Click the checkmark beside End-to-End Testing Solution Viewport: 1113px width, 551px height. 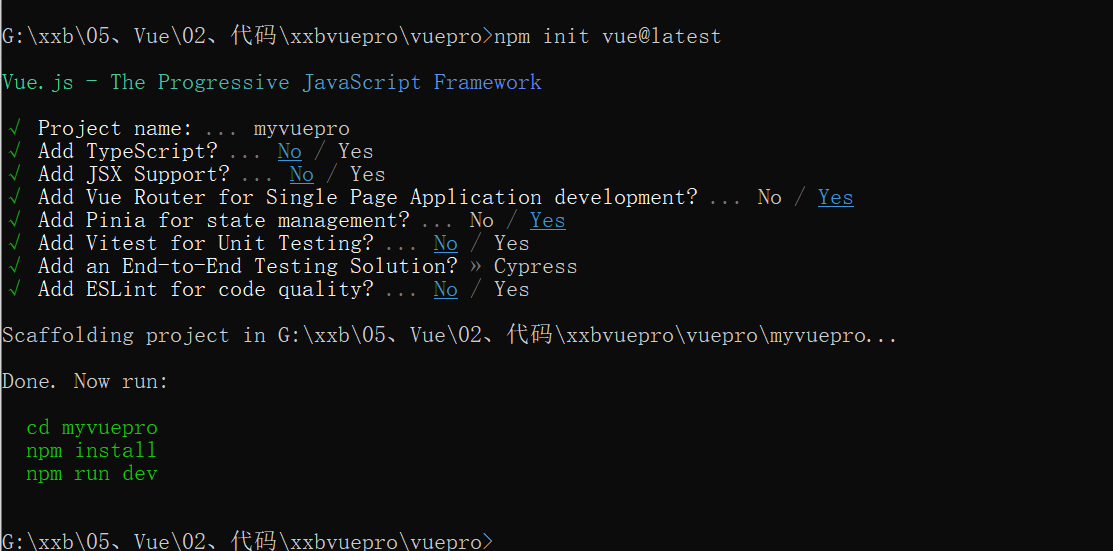pyautogui.click(x=14, y=267)
